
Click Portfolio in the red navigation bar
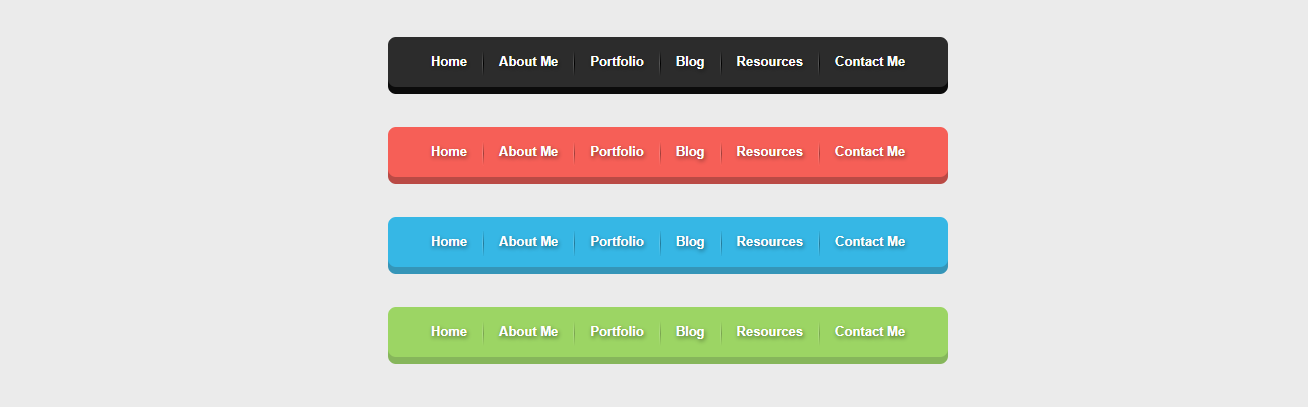point(617,152)
